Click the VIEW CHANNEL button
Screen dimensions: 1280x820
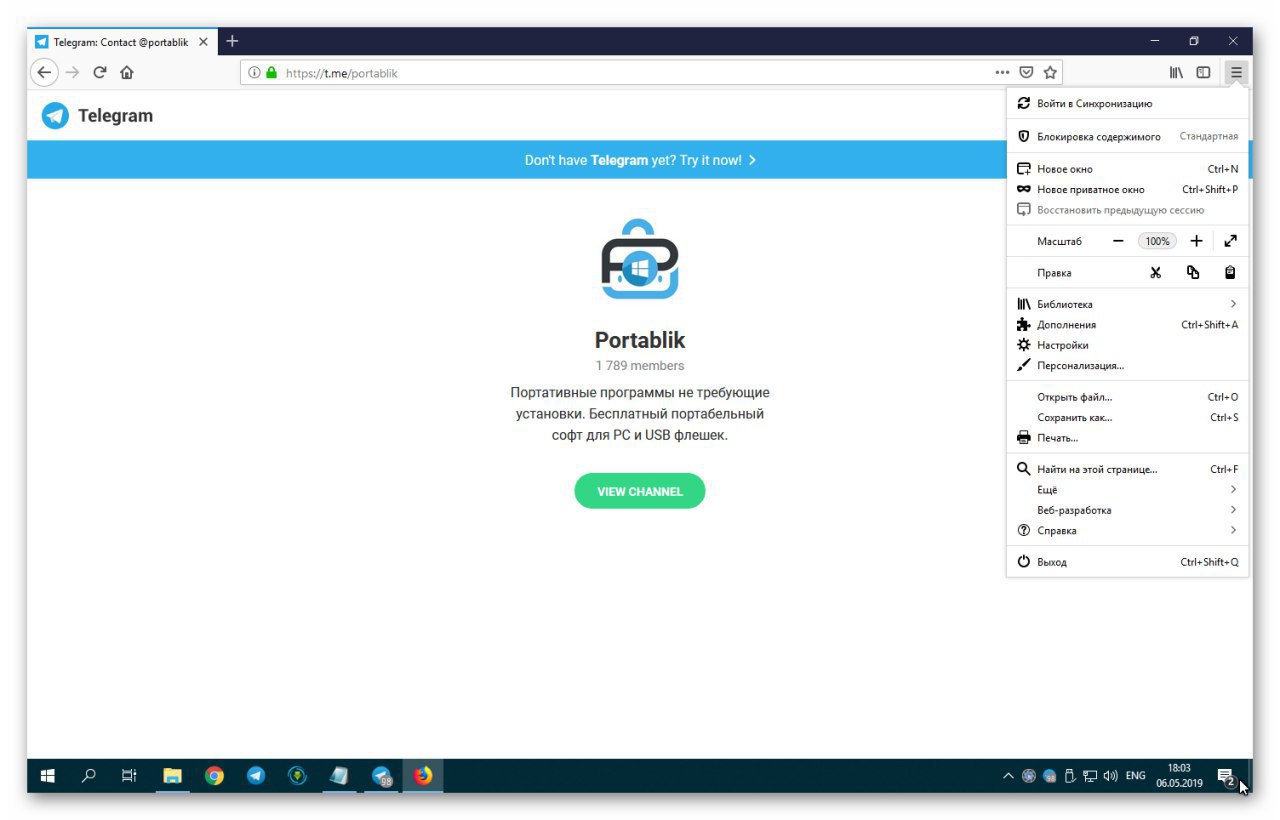(640, 491)
